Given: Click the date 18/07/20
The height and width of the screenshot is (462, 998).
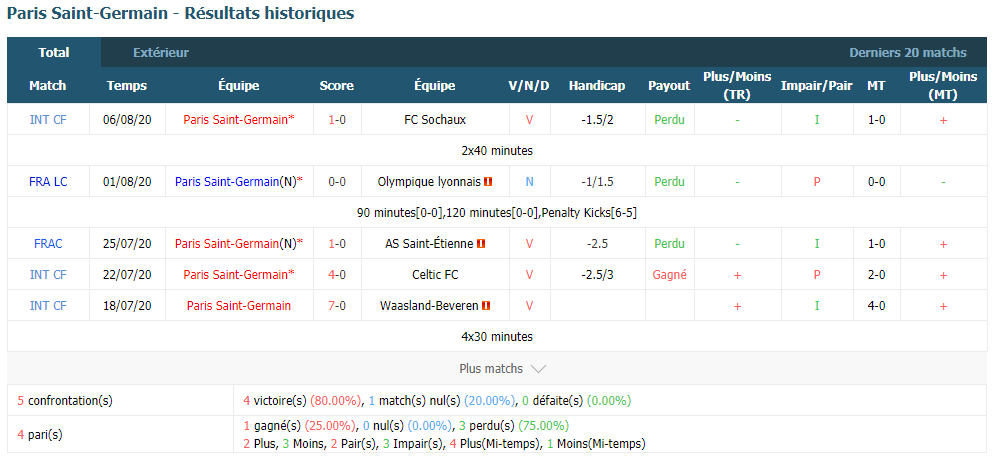Looking at the screenshot, I should tap(127, 306).
